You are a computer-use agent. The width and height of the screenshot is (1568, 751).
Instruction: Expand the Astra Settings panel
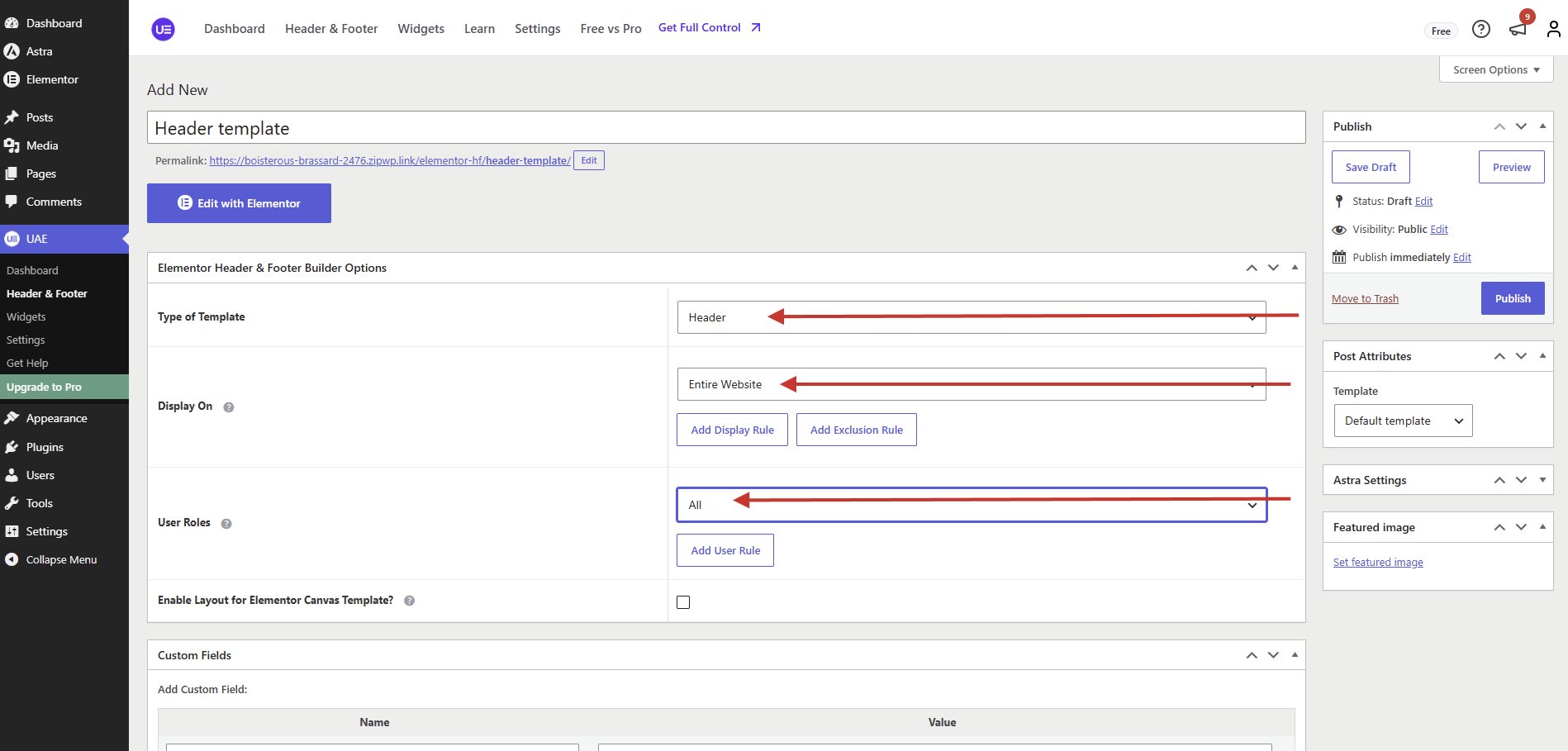click(1542, 480)
